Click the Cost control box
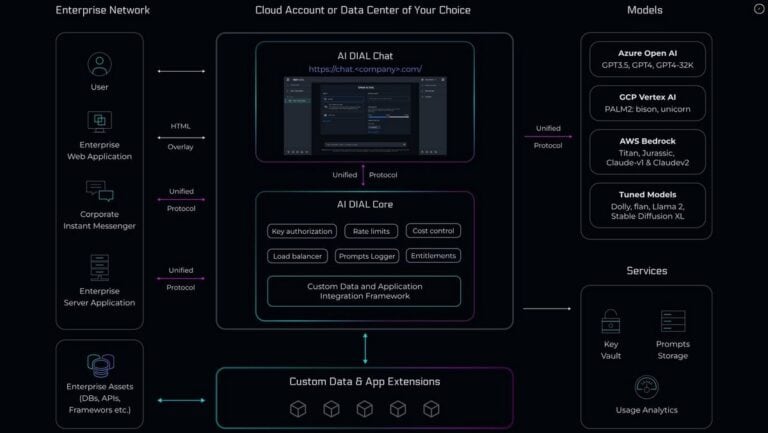Image resolution: width=768 pixels, height=433 pixels. click(x=433, y=231)
